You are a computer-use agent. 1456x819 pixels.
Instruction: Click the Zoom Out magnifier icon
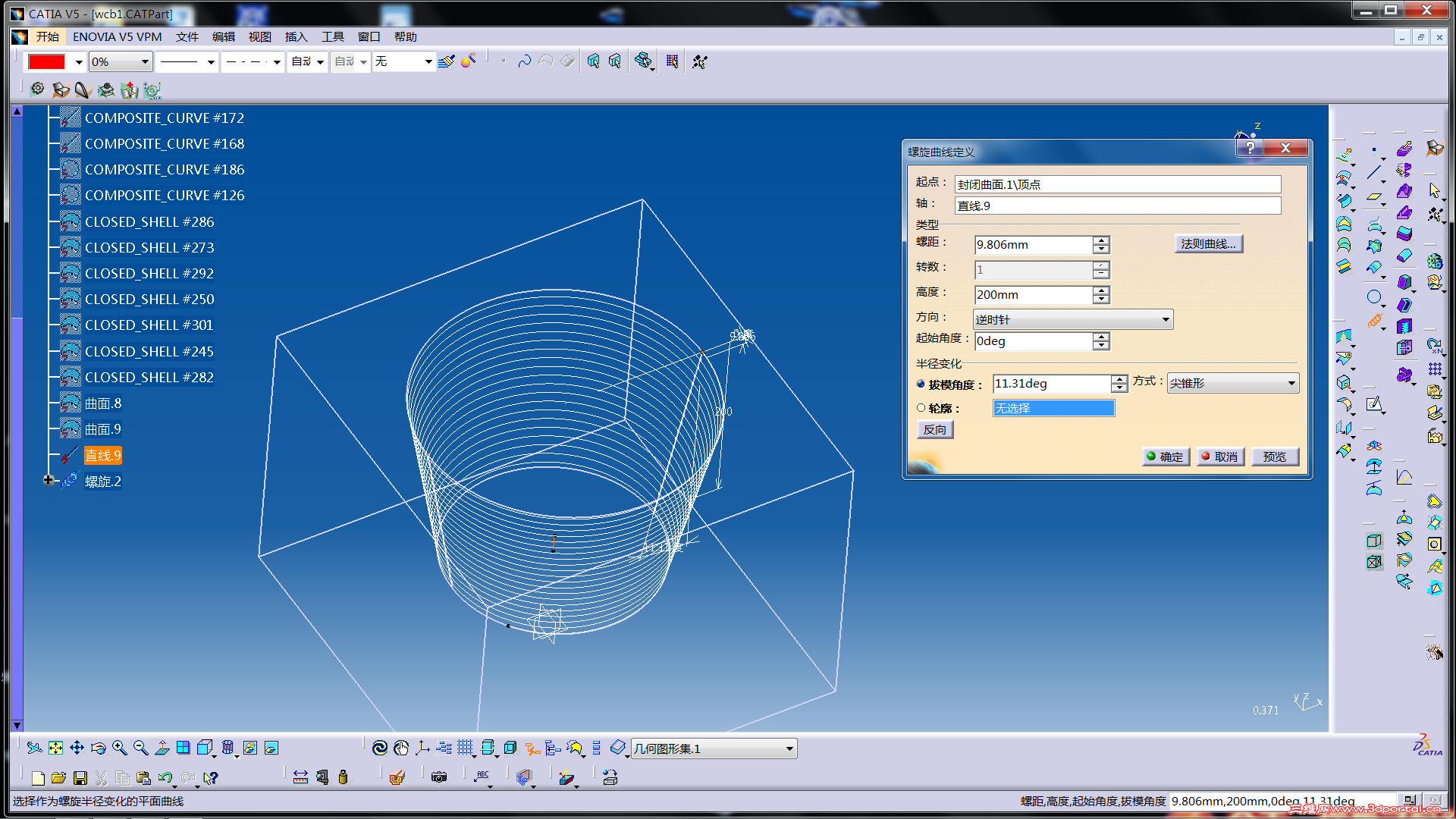141,748
